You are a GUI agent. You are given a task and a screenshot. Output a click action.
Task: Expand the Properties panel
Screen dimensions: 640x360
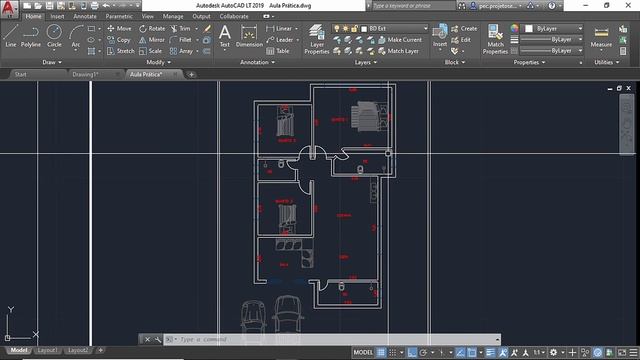(529, 62)
